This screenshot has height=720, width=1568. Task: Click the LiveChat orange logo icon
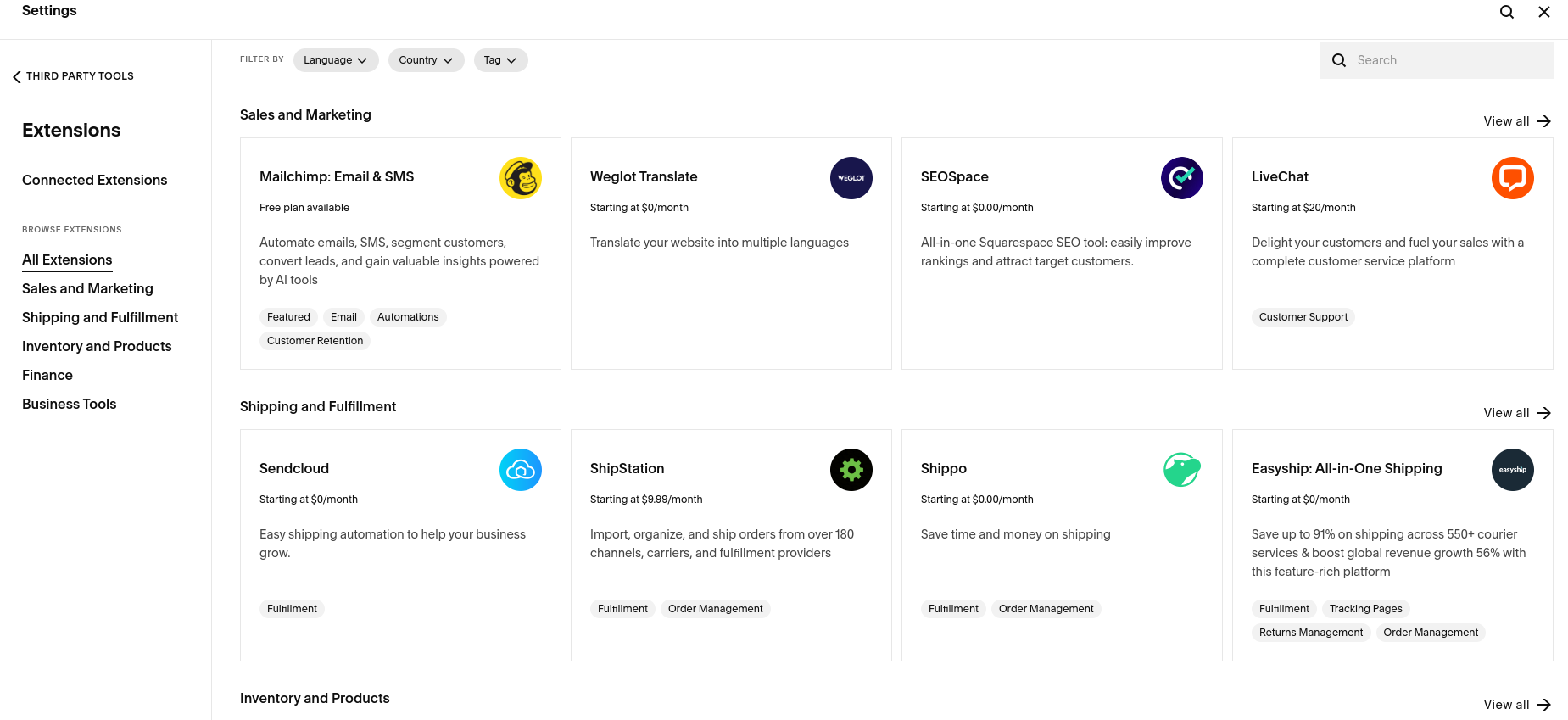tap(1513, 178)
